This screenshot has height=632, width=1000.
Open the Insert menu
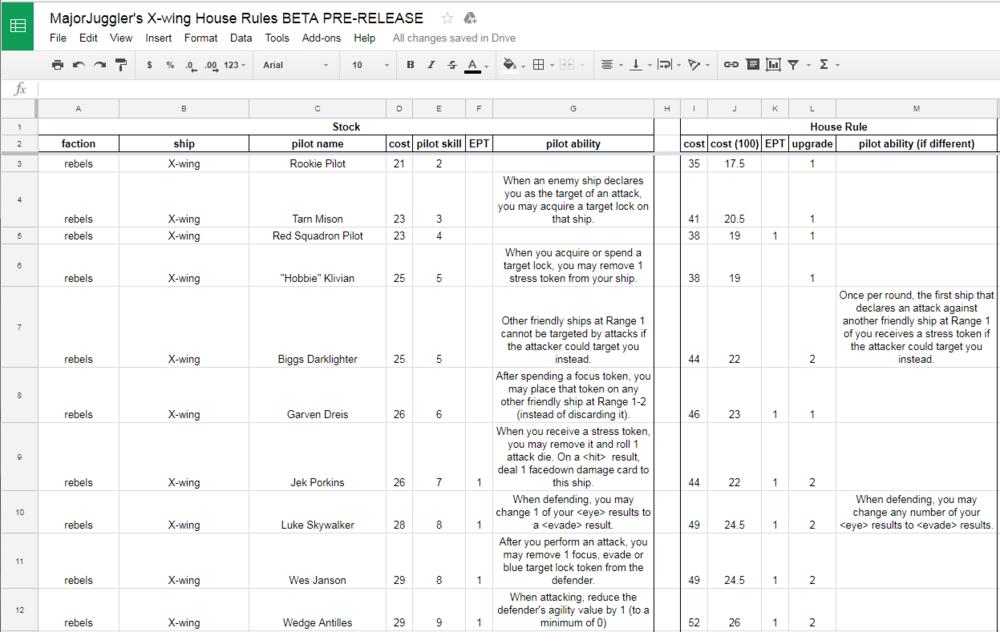tap(158, 38)
